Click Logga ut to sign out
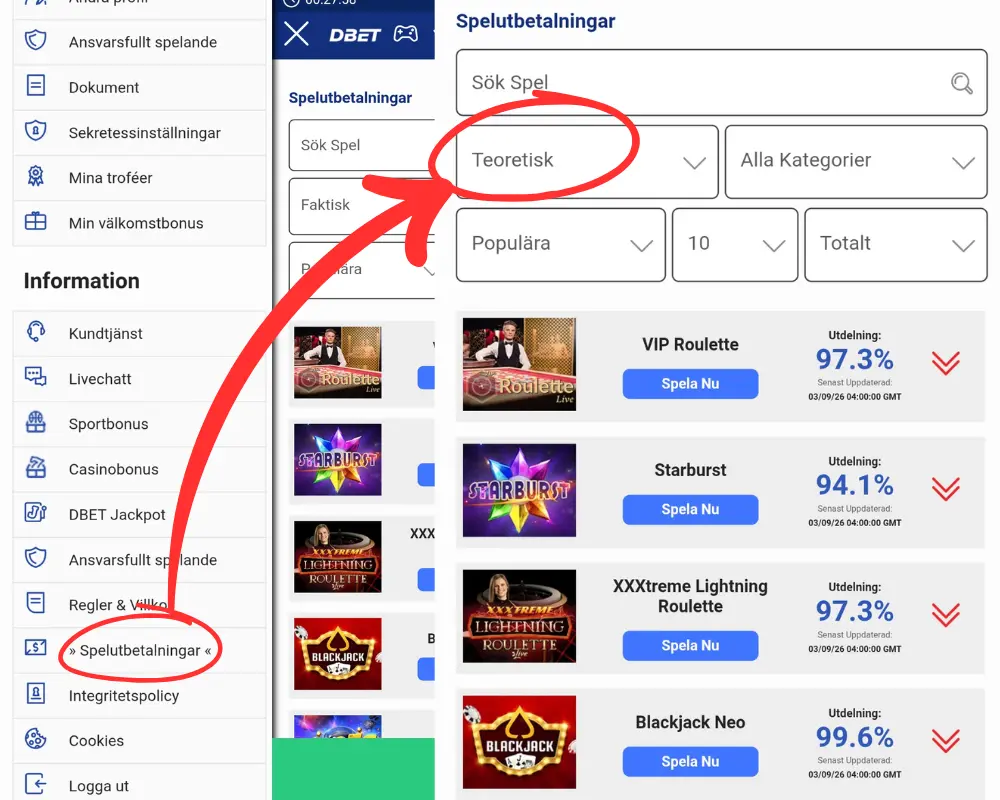The image size is (1000, 800). point(139,783)
